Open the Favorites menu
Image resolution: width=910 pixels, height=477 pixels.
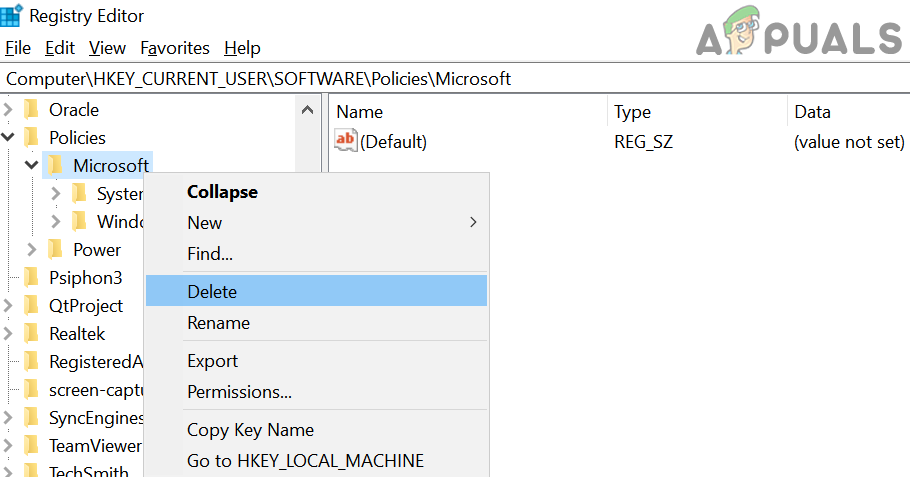click(x=175, y=48)
